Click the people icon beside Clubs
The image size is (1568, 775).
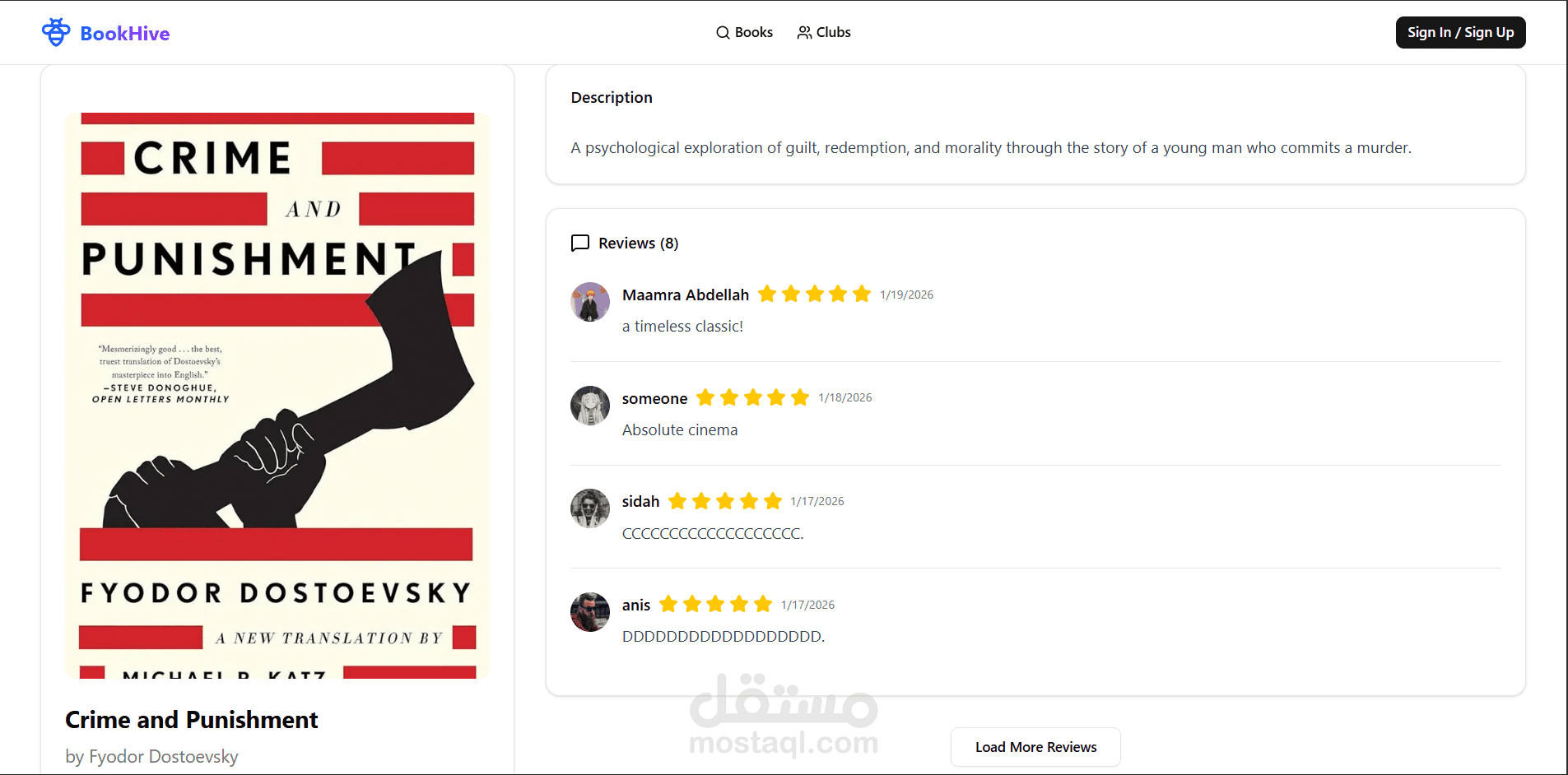[804, 33]
